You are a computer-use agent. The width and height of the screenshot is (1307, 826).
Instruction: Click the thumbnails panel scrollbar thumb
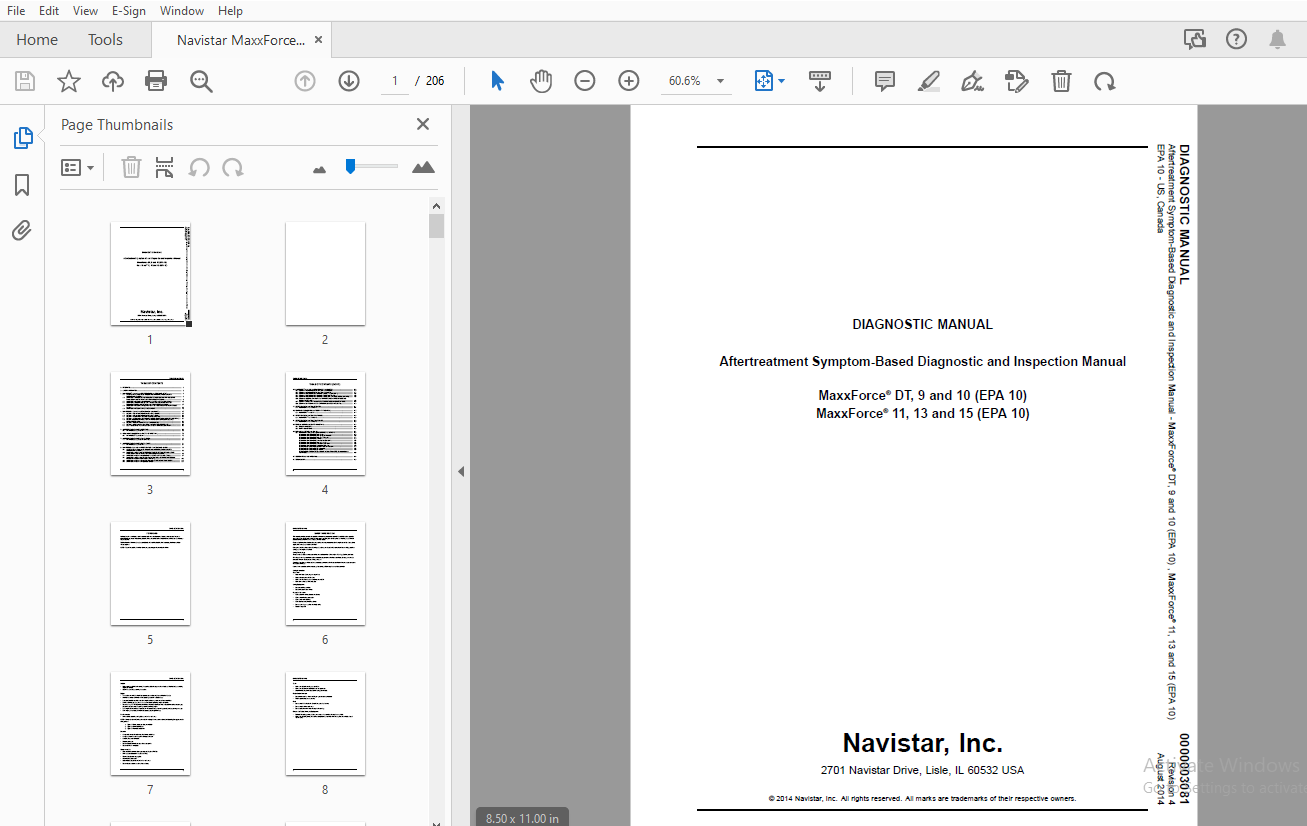point(436,226)
